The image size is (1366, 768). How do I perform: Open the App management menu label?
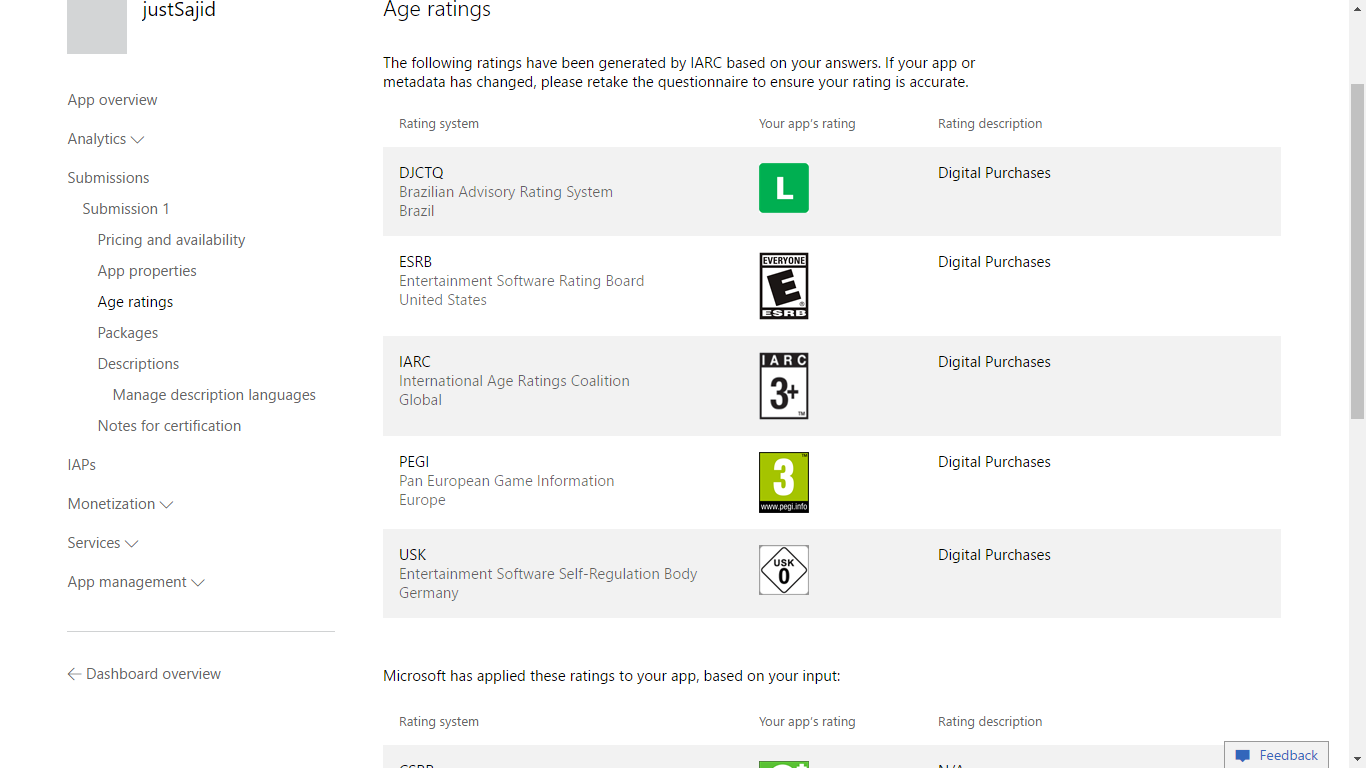pyautogui.click(x=127, y=582)
